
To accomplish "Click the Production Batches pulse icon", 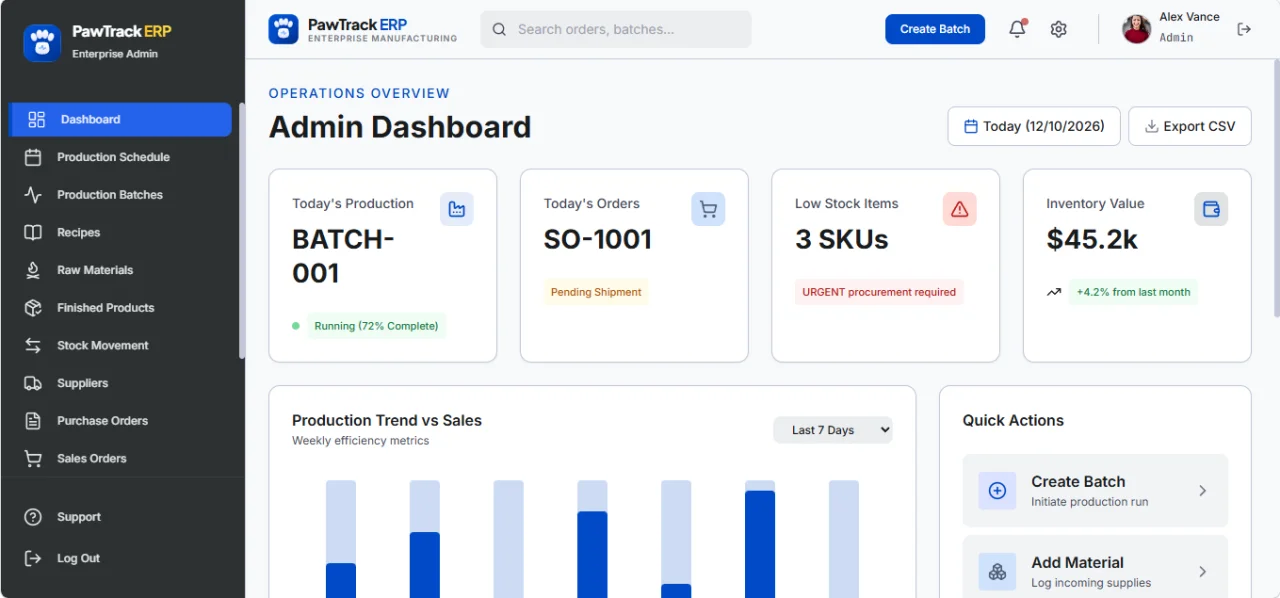I will pyautogui.click(x=33, y=195).
